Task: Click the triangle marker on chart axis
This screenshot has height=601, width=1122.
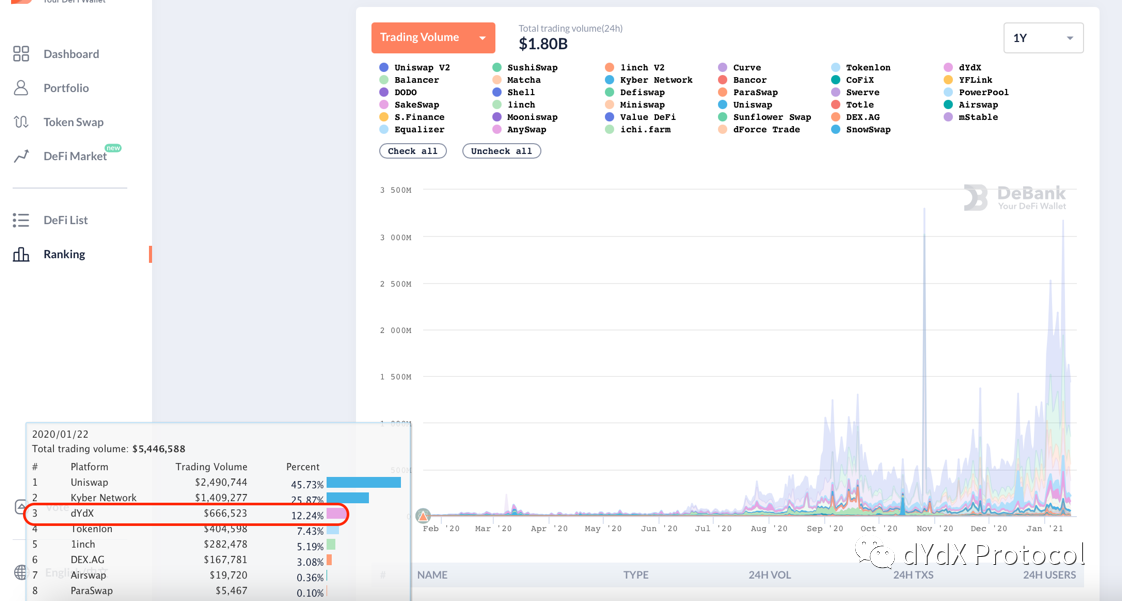Action: [x=423, y=516]
